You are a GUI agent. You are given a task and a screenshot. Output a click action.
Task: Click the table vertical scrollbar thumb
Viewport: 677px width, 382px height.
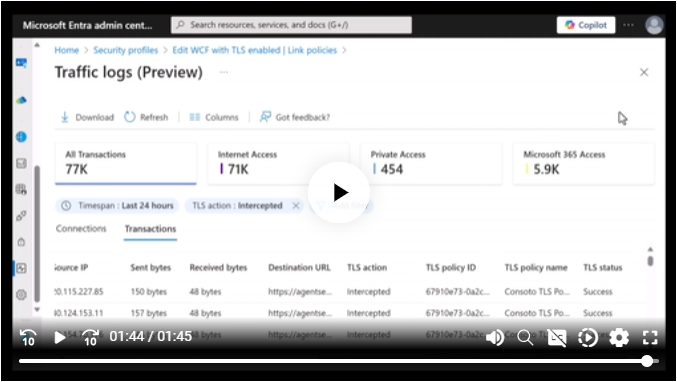pyautogui.click(x=650, y=261)
